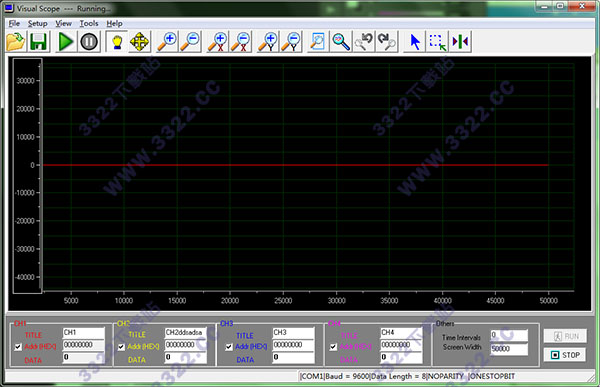Click the CH4 DATA value field
600x387 pixels.
(x=401, y=358)
